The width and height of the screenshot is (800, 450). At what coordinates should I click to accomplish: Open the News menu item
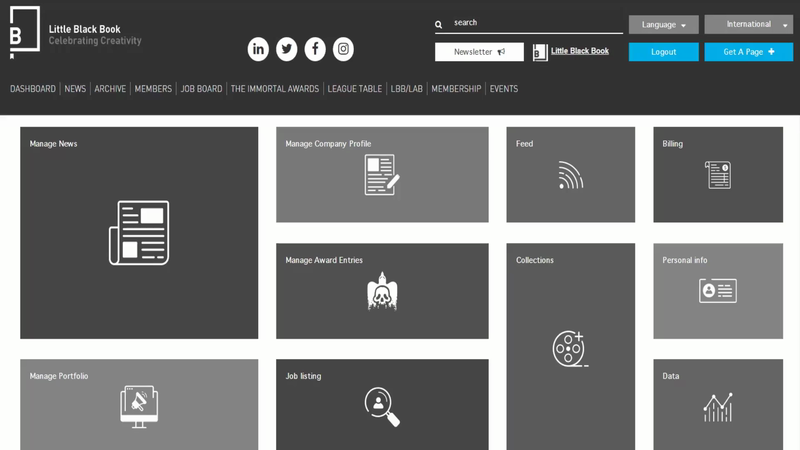[75, 89]
